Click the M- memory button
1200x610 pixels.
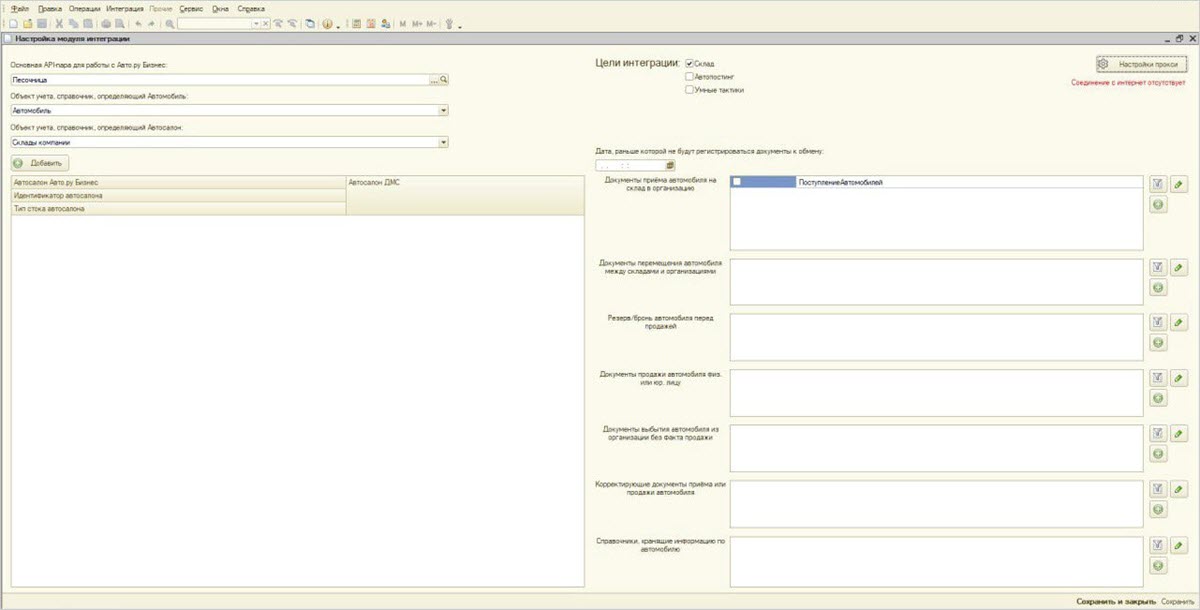[431, 23]
